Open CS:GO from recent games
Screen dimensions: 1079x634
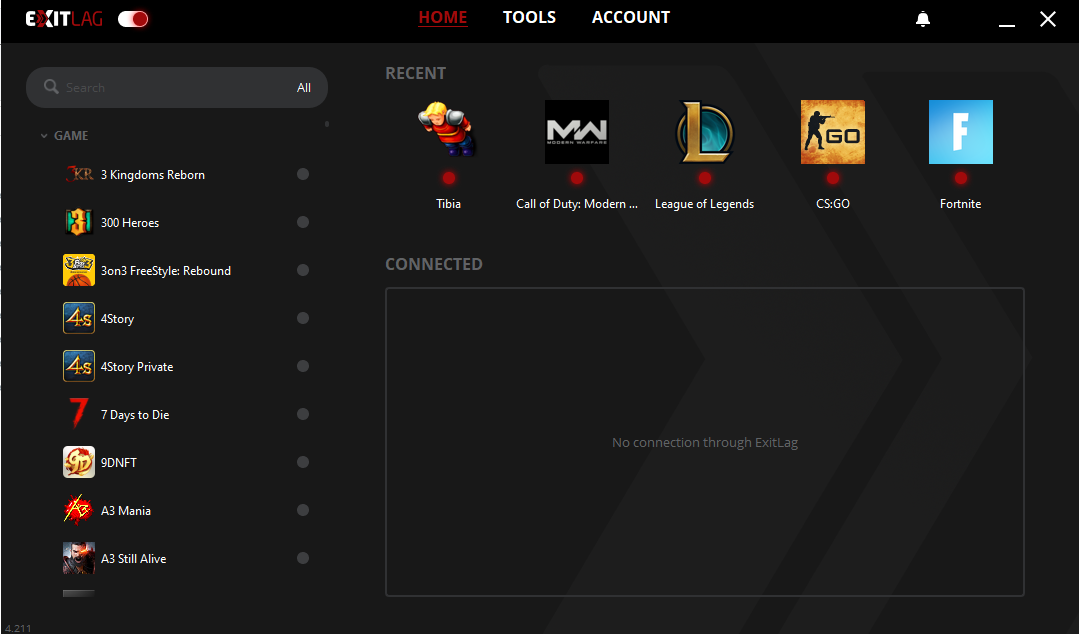[x=833, y=132]
